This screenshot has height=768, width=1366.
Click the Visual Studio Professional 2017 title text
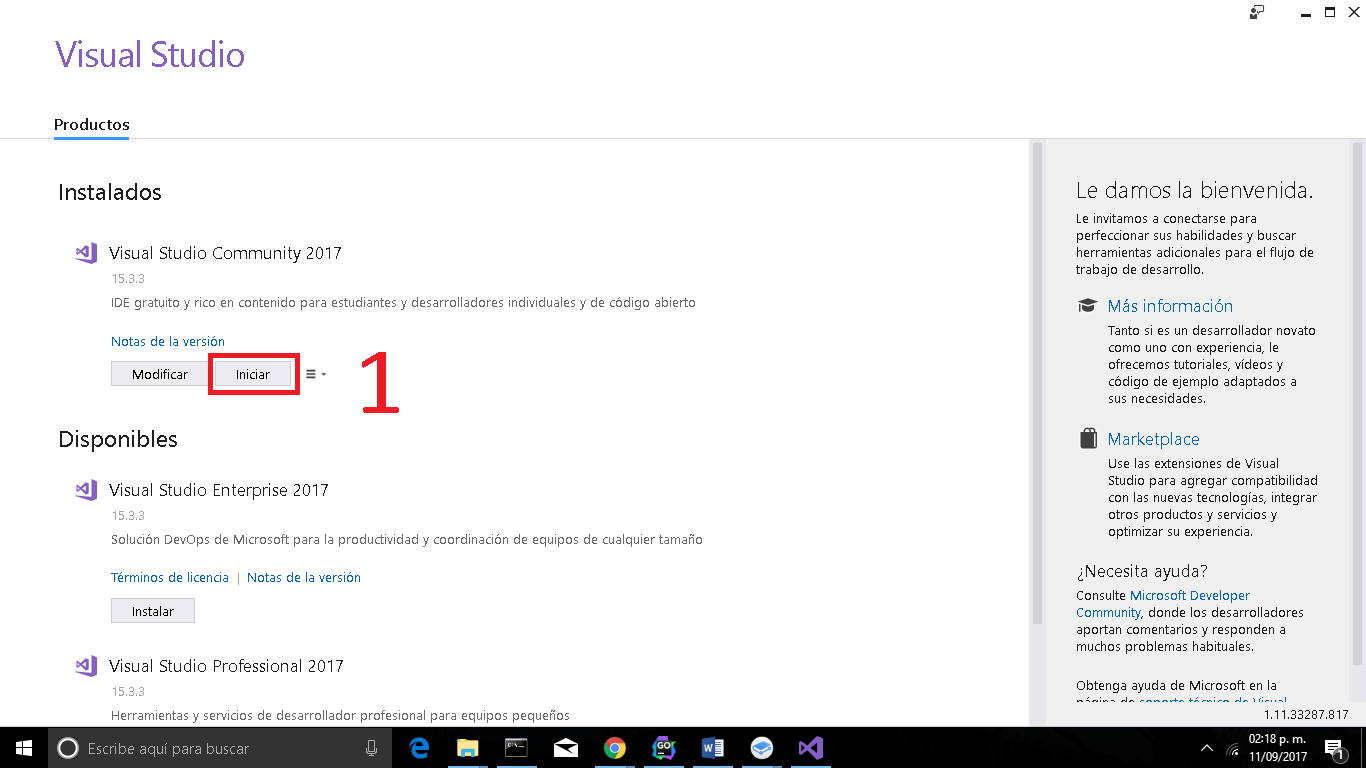[x=226, y=666]
